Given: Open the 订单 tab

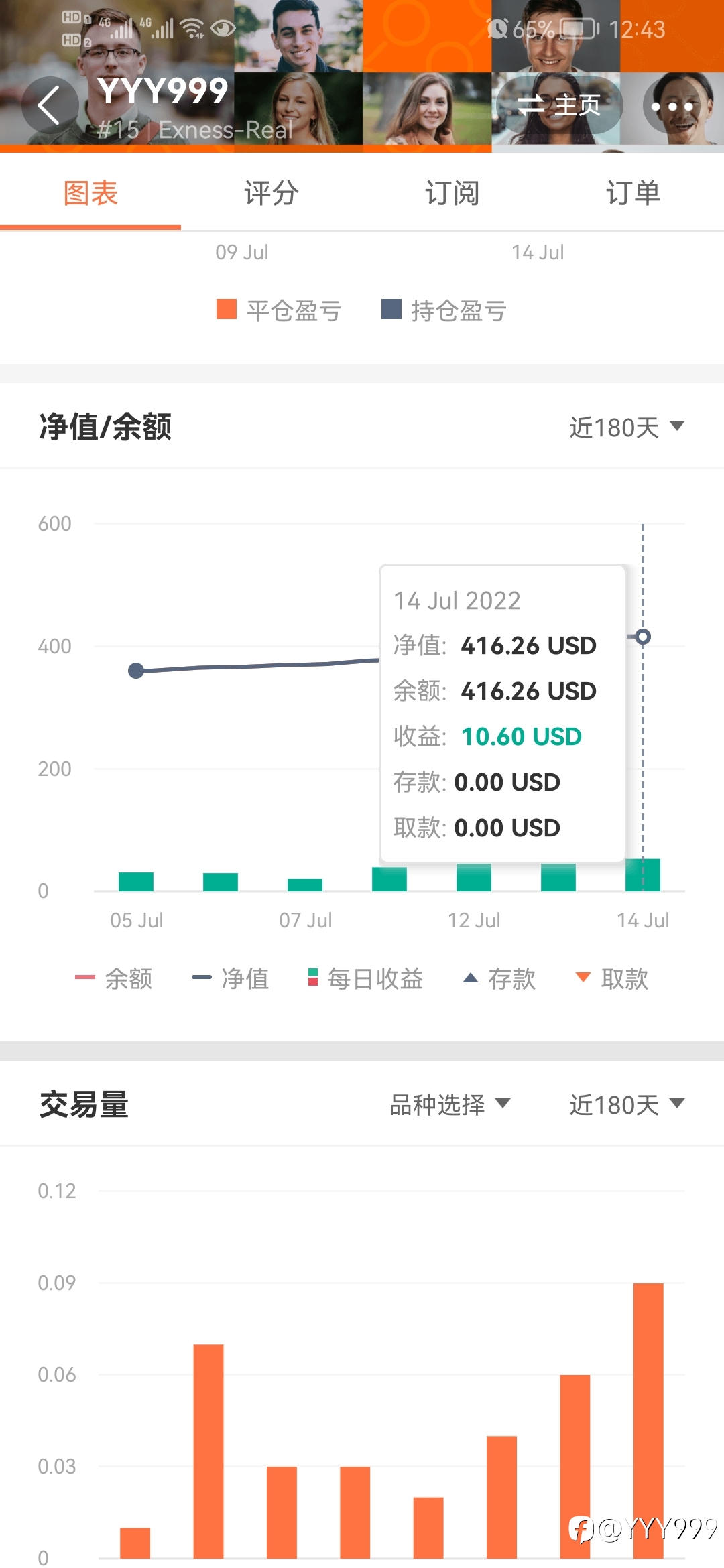Looking at the screenshot, I should (x=633, y=193).
